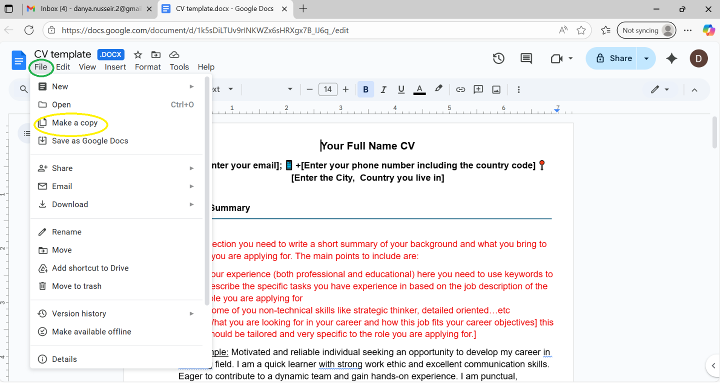Screen dimensions: 720x383
Task: Open a new browser tab
Action: click(x=303, y=8)
